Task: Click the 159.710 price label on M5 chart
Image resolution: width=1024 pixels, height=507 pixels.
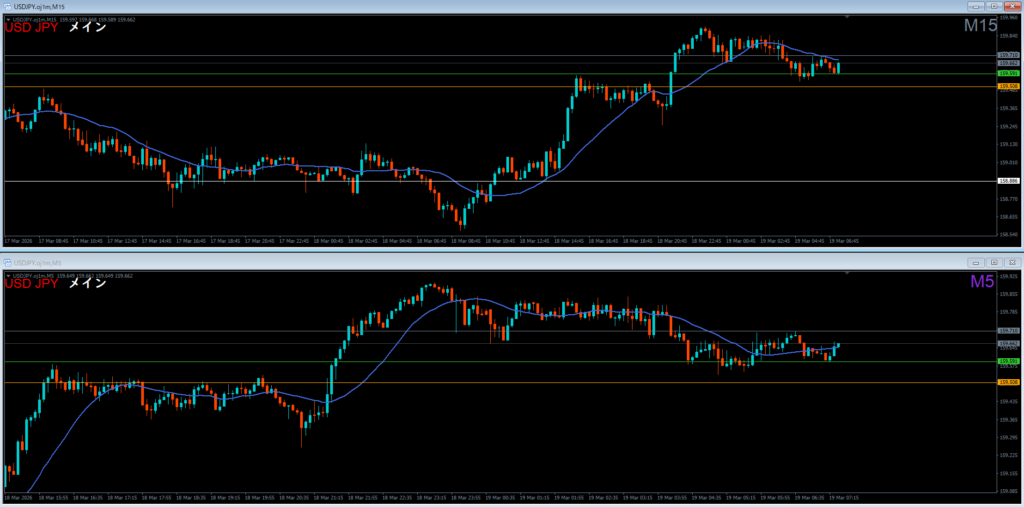Action: pos(1008,330)
